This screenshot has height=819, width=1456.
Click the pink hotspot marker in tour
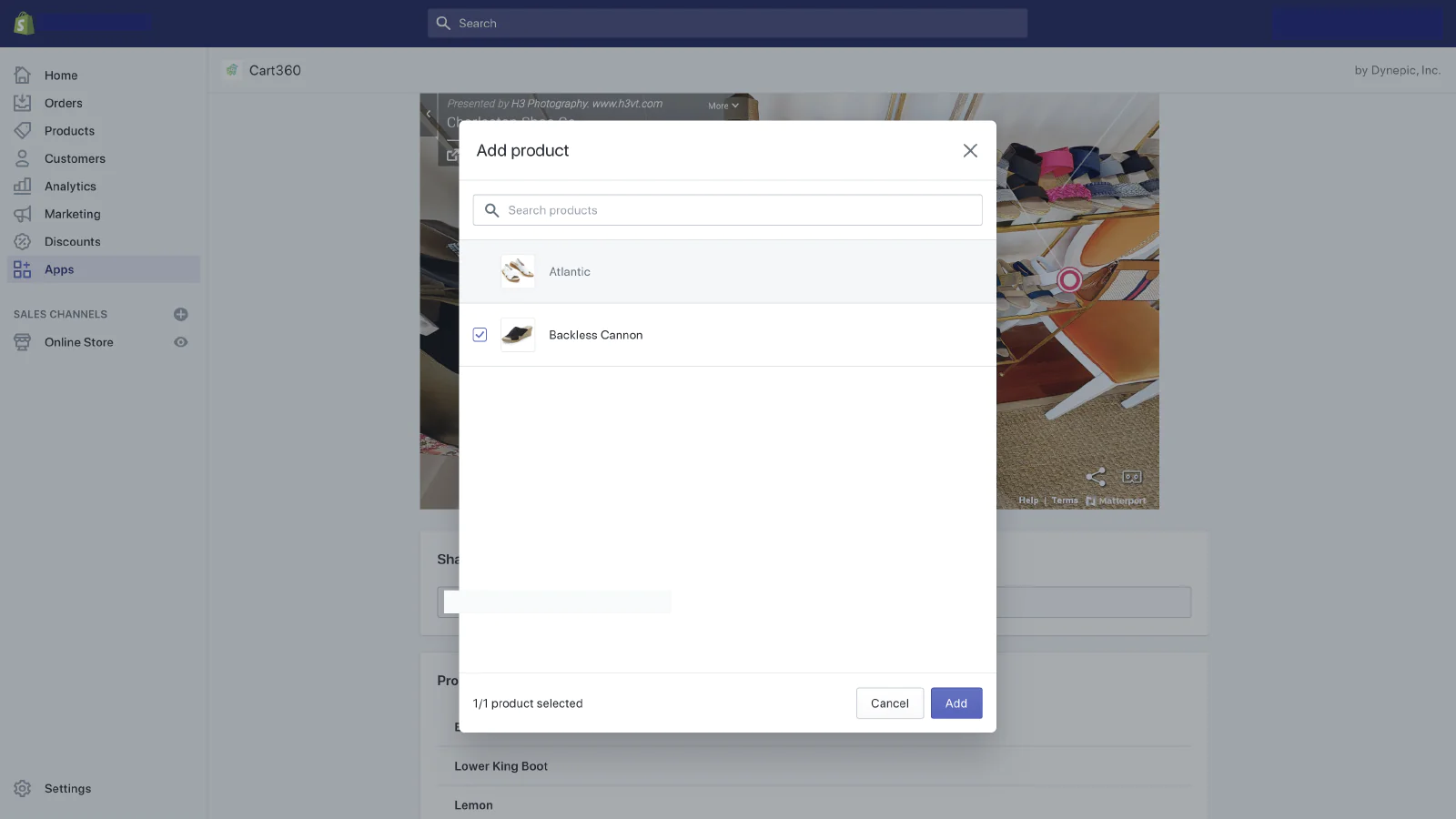click(x=1070, y=280)
